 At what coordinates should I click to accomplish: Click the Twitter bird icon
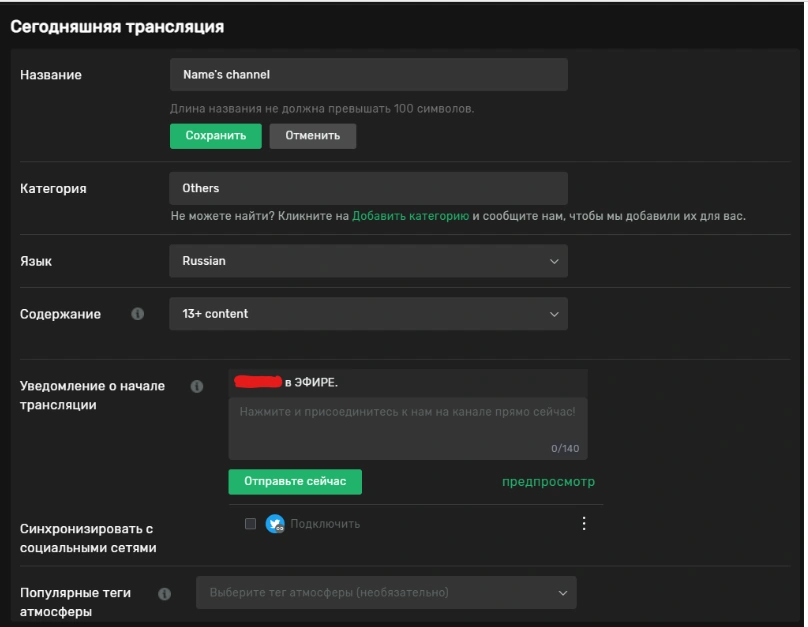click(x=275, y=524)
